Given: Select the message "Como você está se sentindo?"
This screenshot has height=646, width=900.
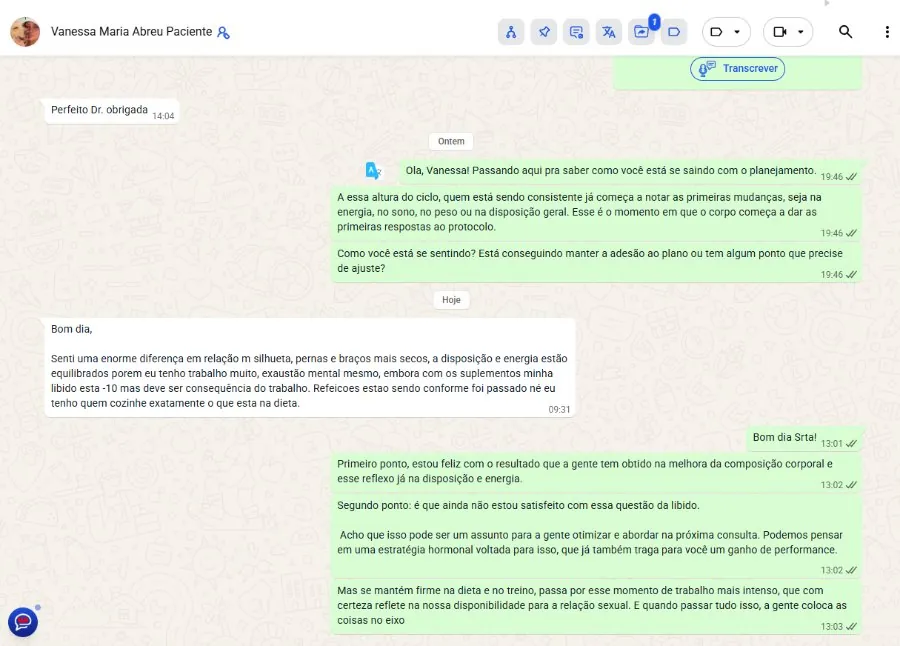Looking at the screenshot, I should pyautogui.click(x=596, y=262).
